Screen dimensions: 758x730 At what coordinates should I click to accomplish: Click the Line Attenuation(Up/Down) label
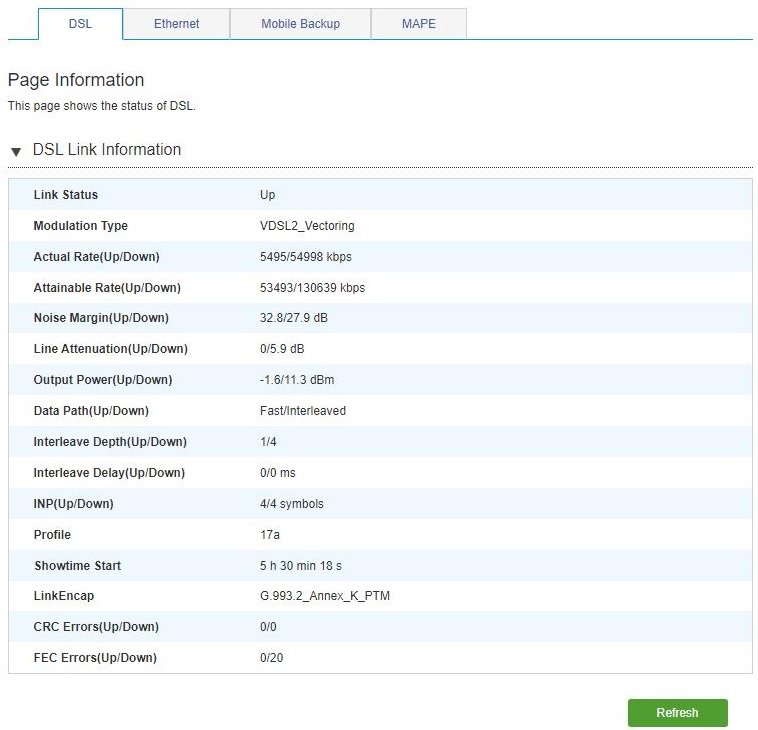[111, 349]
